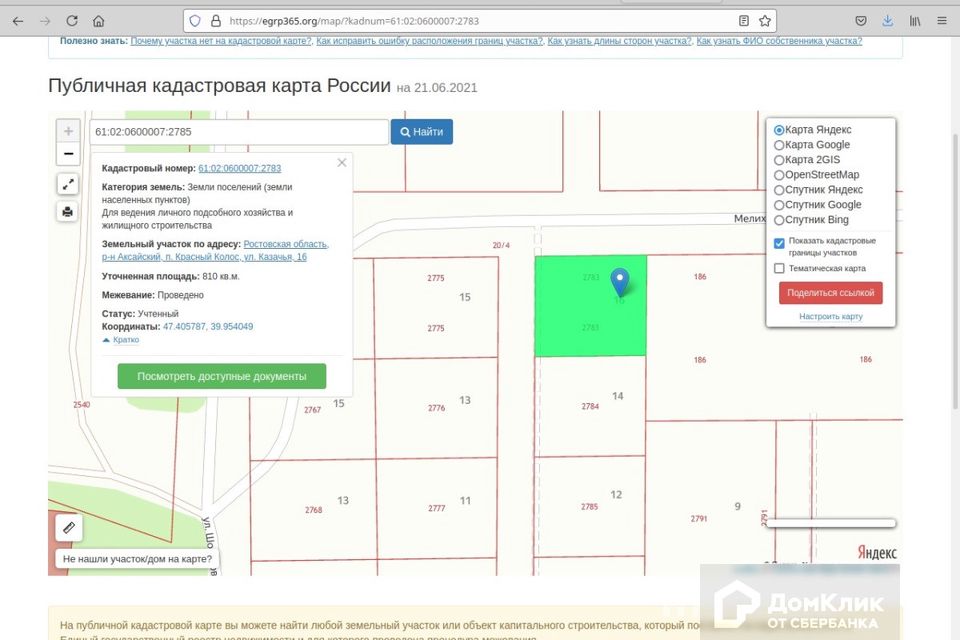
Task: Reload the page in browser
Action: click(x=72, y=20)
